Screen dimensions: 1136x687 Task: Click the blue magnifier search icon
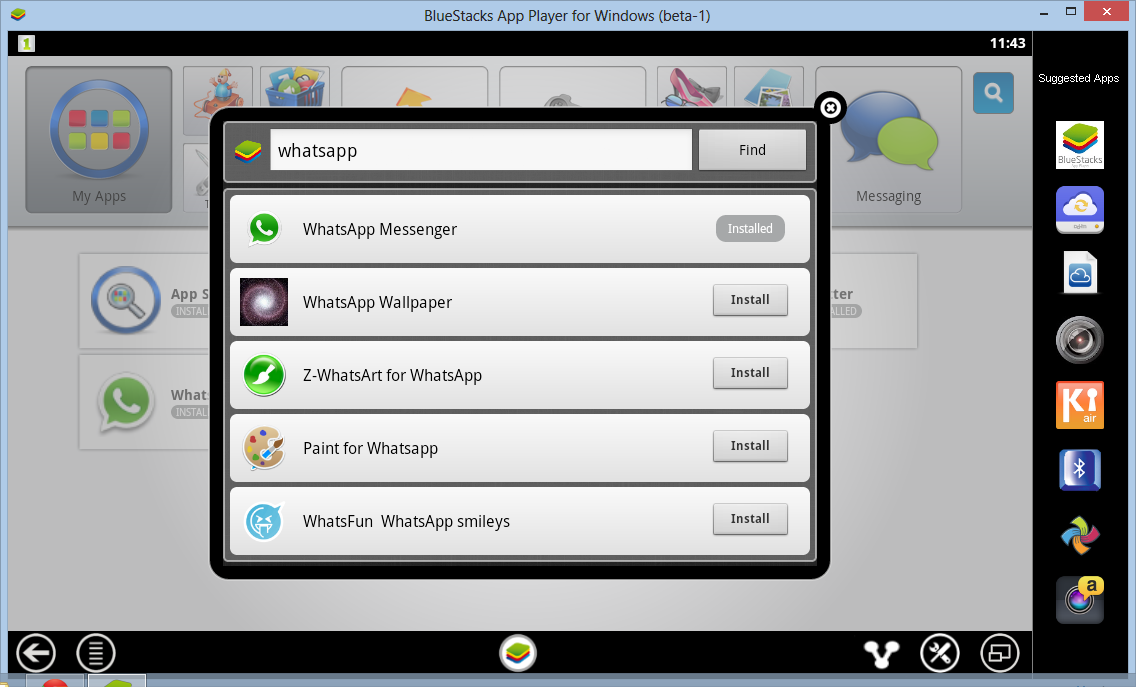(993, 93)
